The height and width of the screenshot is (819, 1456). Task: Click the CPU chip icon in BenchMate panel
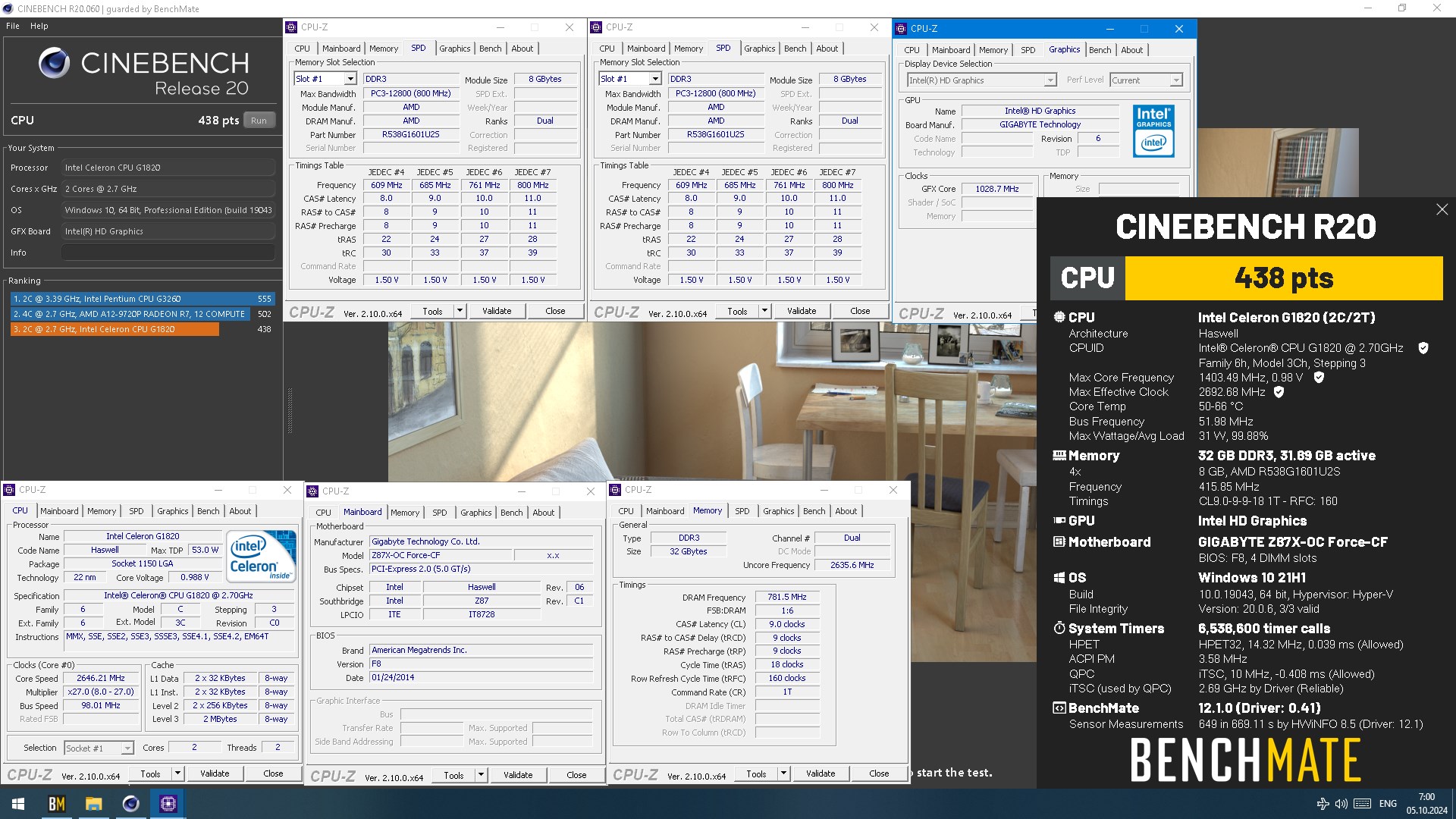coord(1059,318)
